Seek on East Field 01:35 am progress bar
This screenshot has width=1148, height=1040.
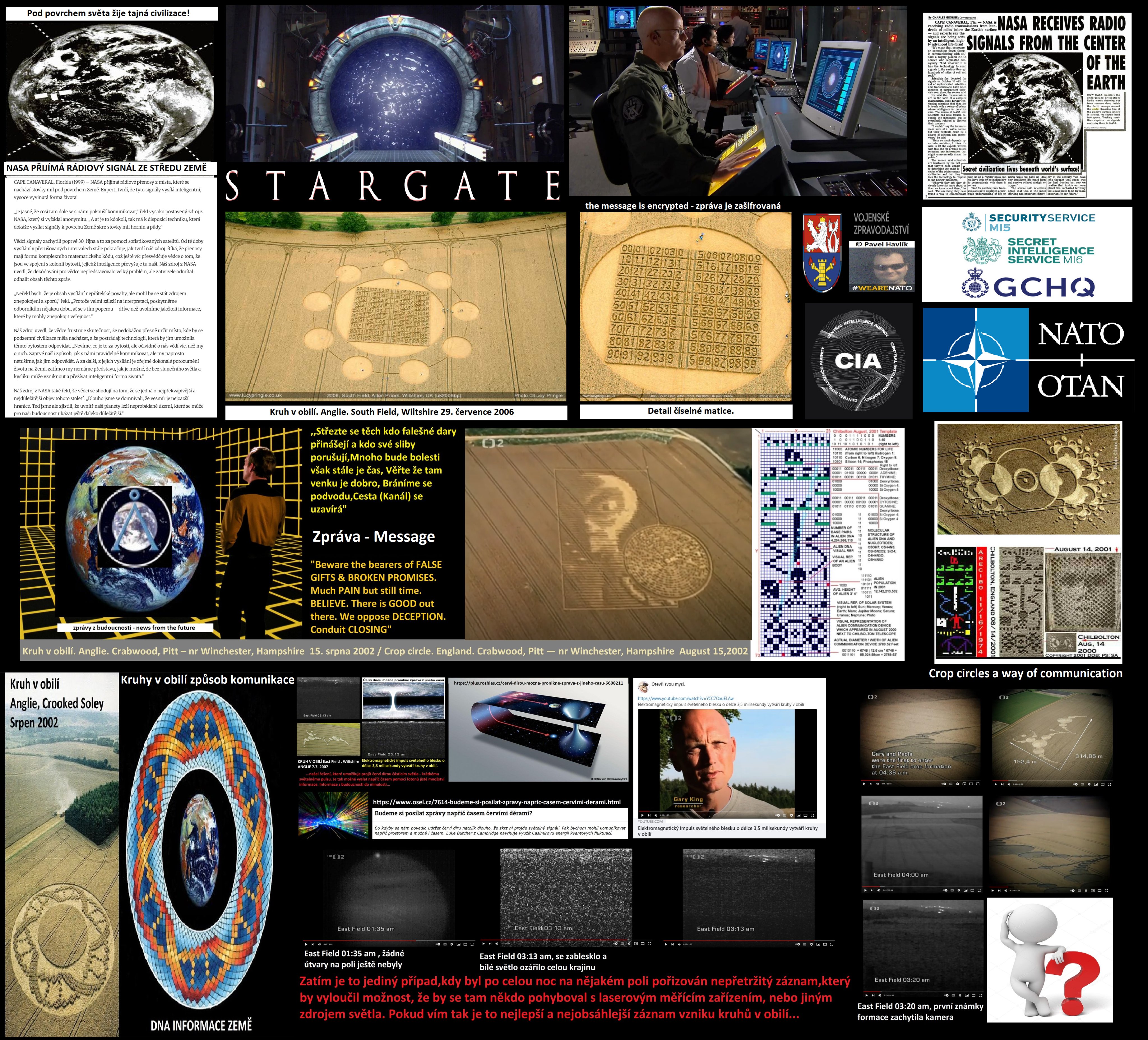[390, 941]
